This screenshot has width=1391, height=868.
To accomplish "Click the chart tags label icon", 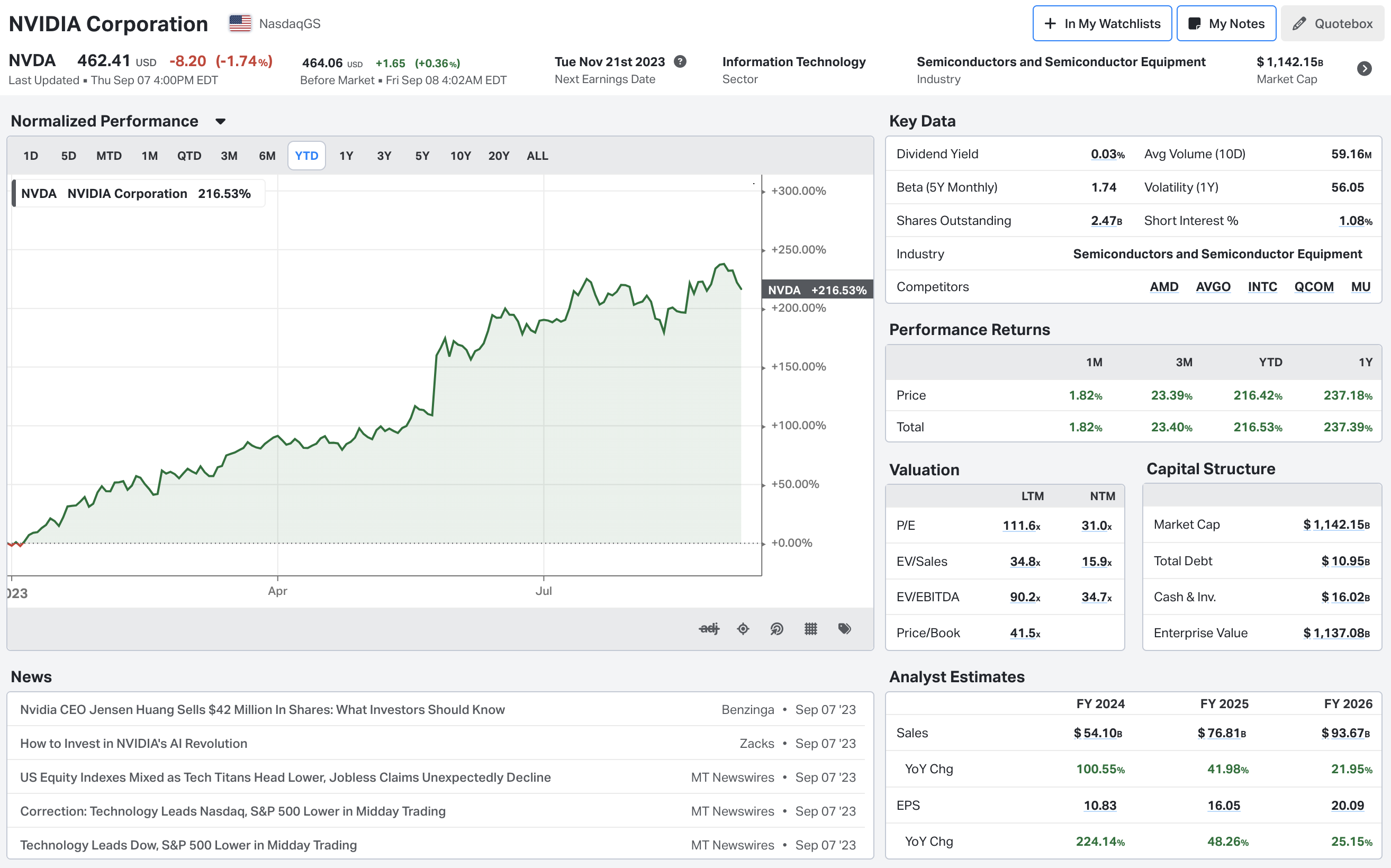I will pos(844,629).
